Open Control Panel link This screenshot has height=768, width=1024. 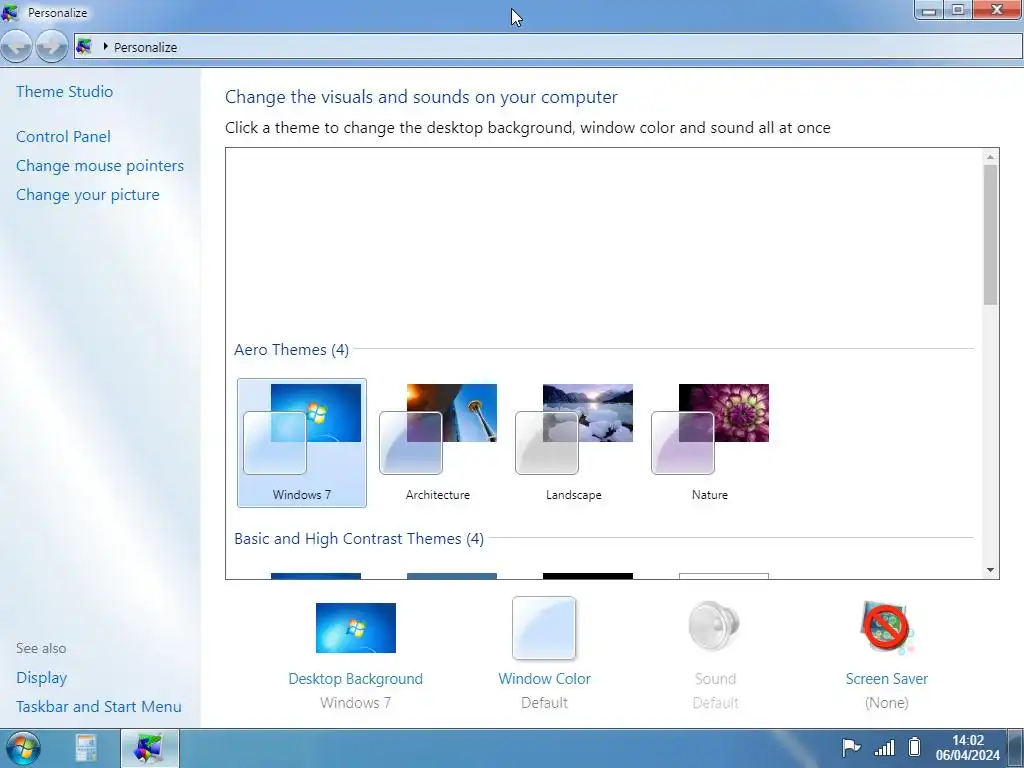(x=63, y=136)
